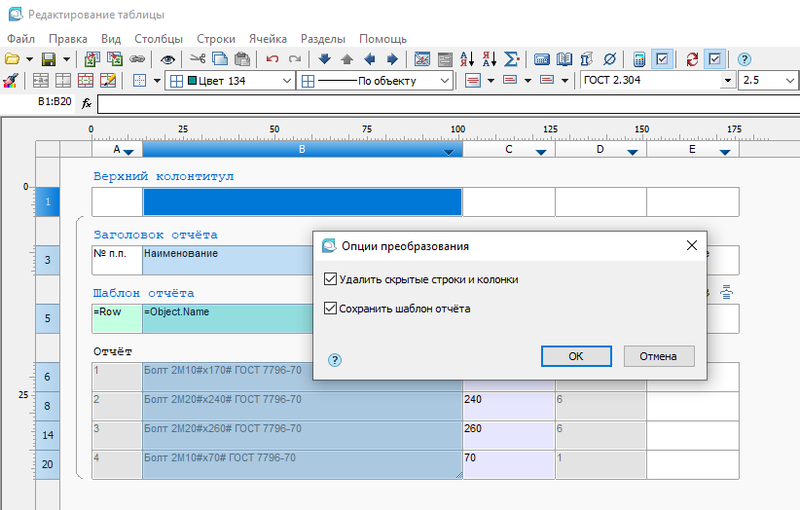Open the calculator icon
This screenshot has width=800, height=510.
coord(639,59)
